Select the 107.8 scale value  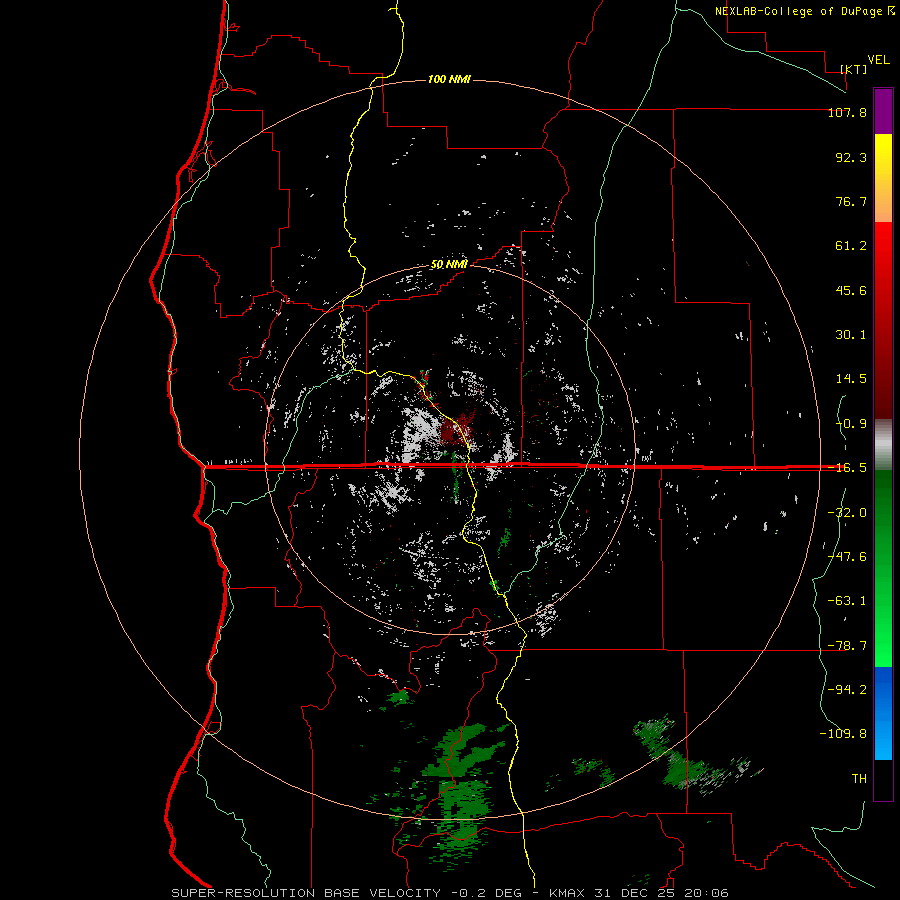[x=847, y=112]
